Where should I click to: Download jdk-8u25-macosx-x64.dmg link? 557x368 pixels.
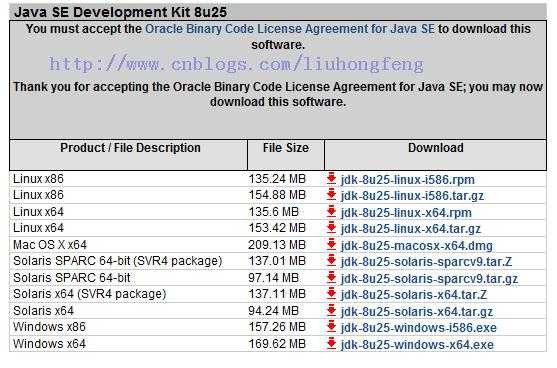[x=417, y=246]
